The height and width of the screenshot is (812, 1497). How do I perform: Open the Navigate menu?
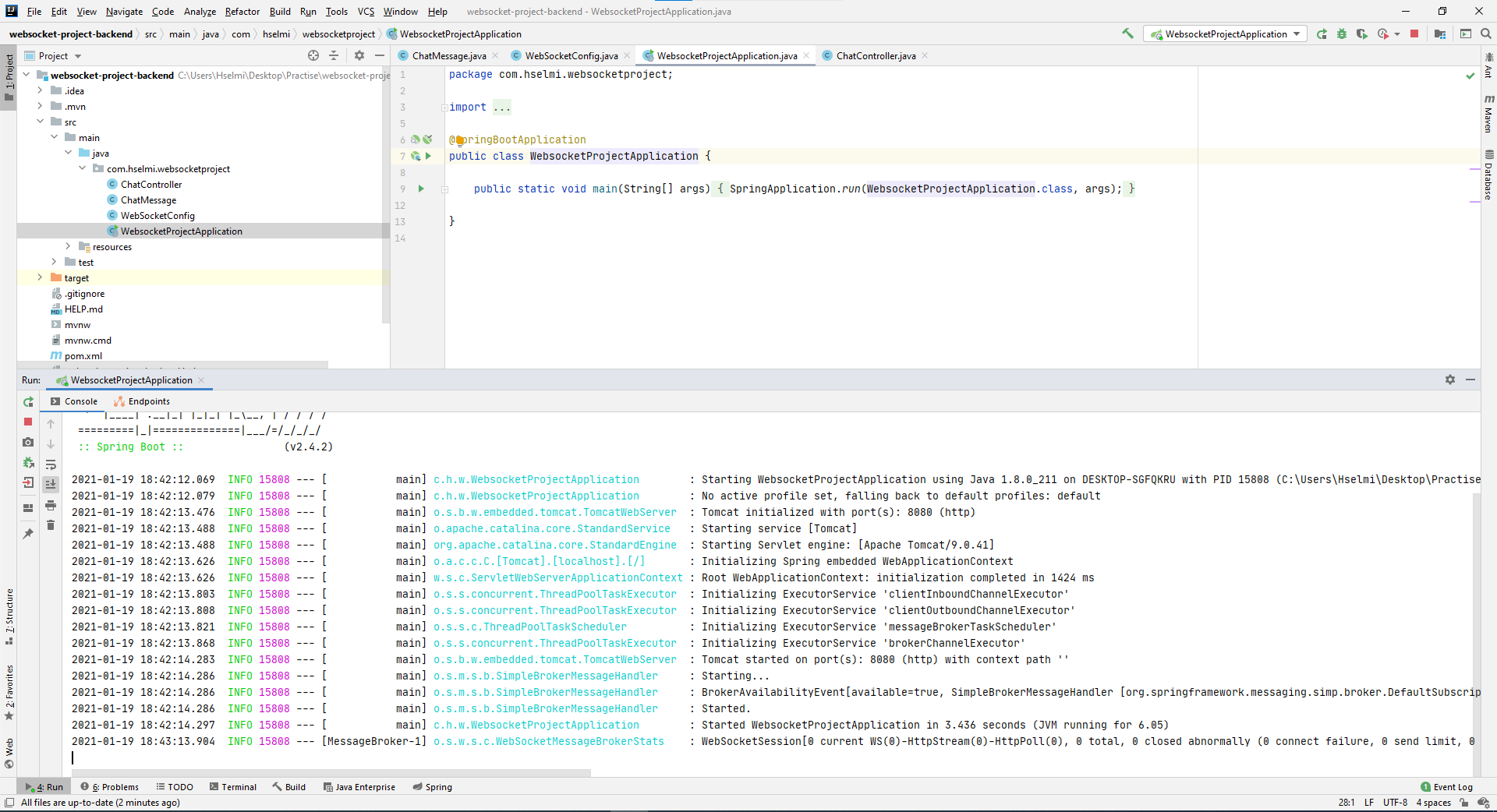tap(124, 12)
